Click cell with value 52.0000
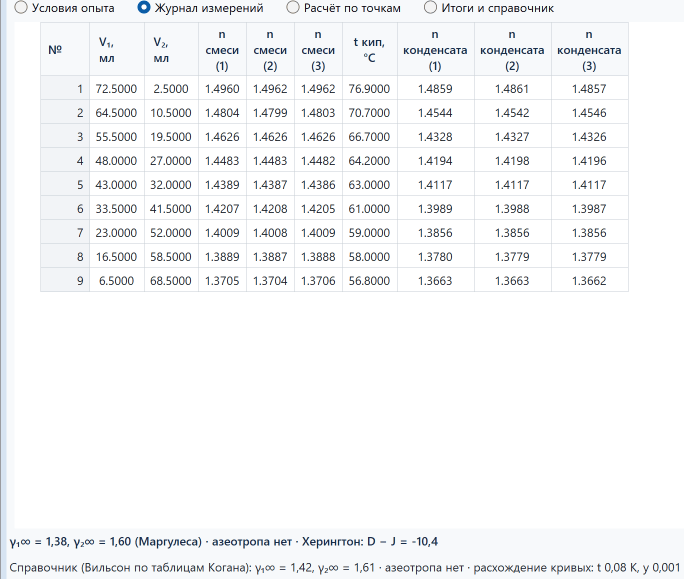 (x=171, y=233)
